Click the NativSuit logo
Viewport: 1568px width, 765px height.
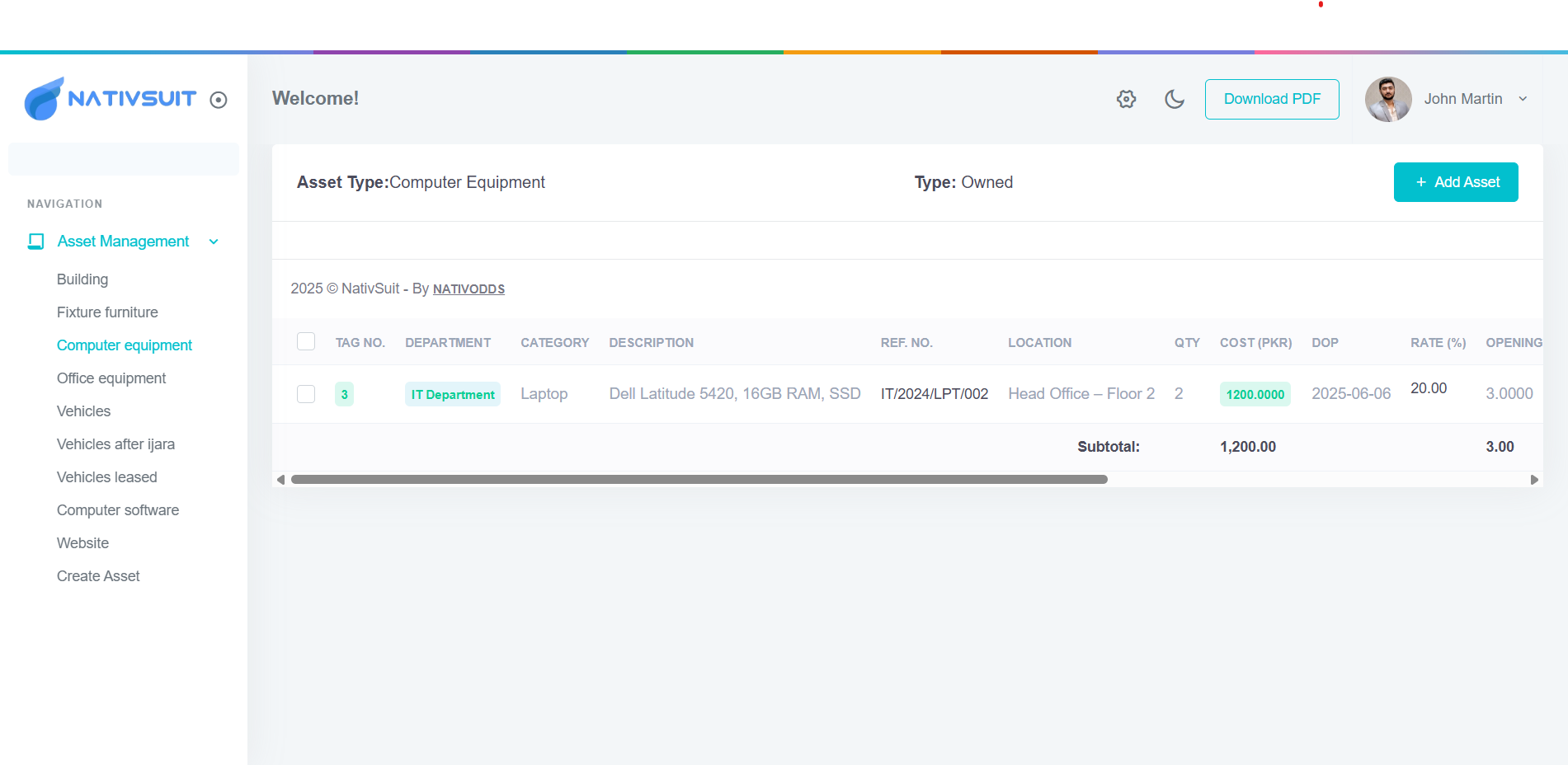pos(111,99)
